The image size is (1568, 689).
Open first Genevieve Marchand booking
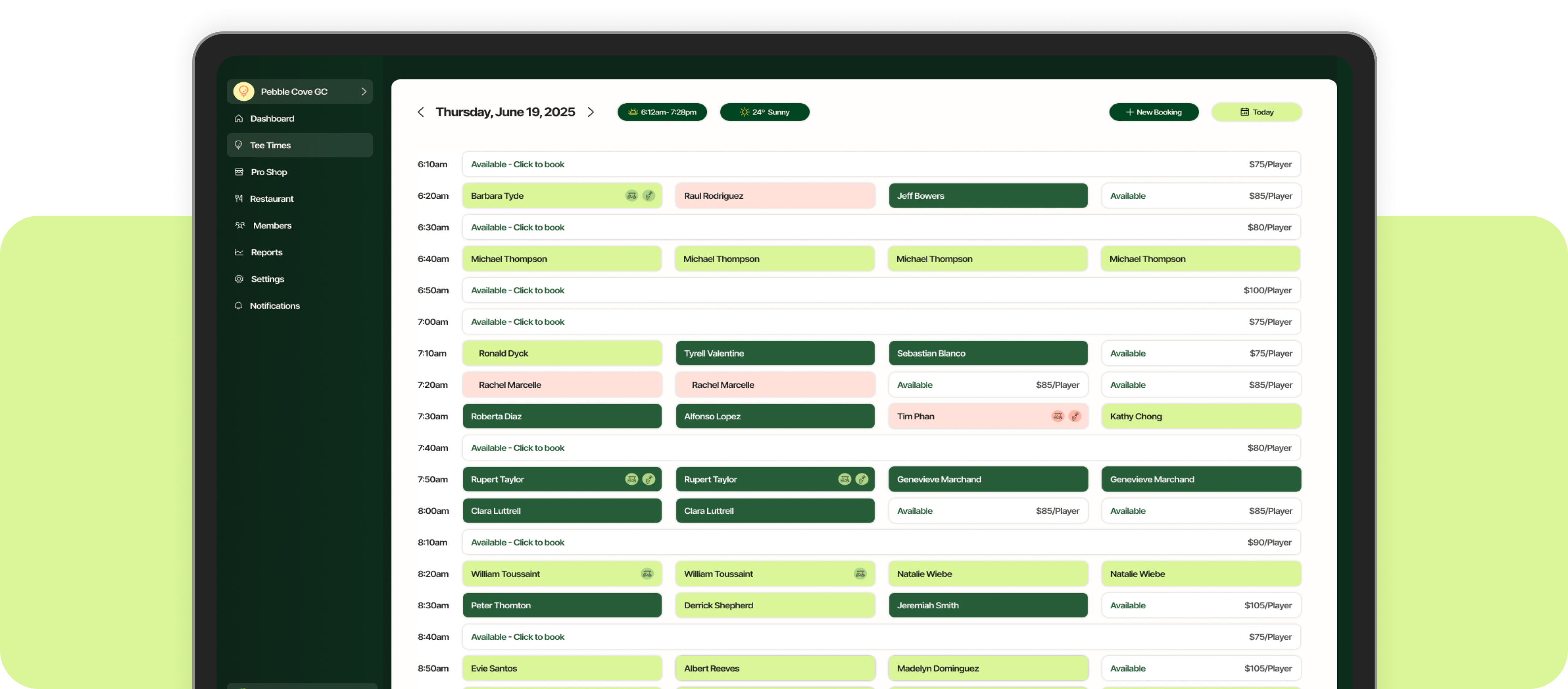point(988,479)
